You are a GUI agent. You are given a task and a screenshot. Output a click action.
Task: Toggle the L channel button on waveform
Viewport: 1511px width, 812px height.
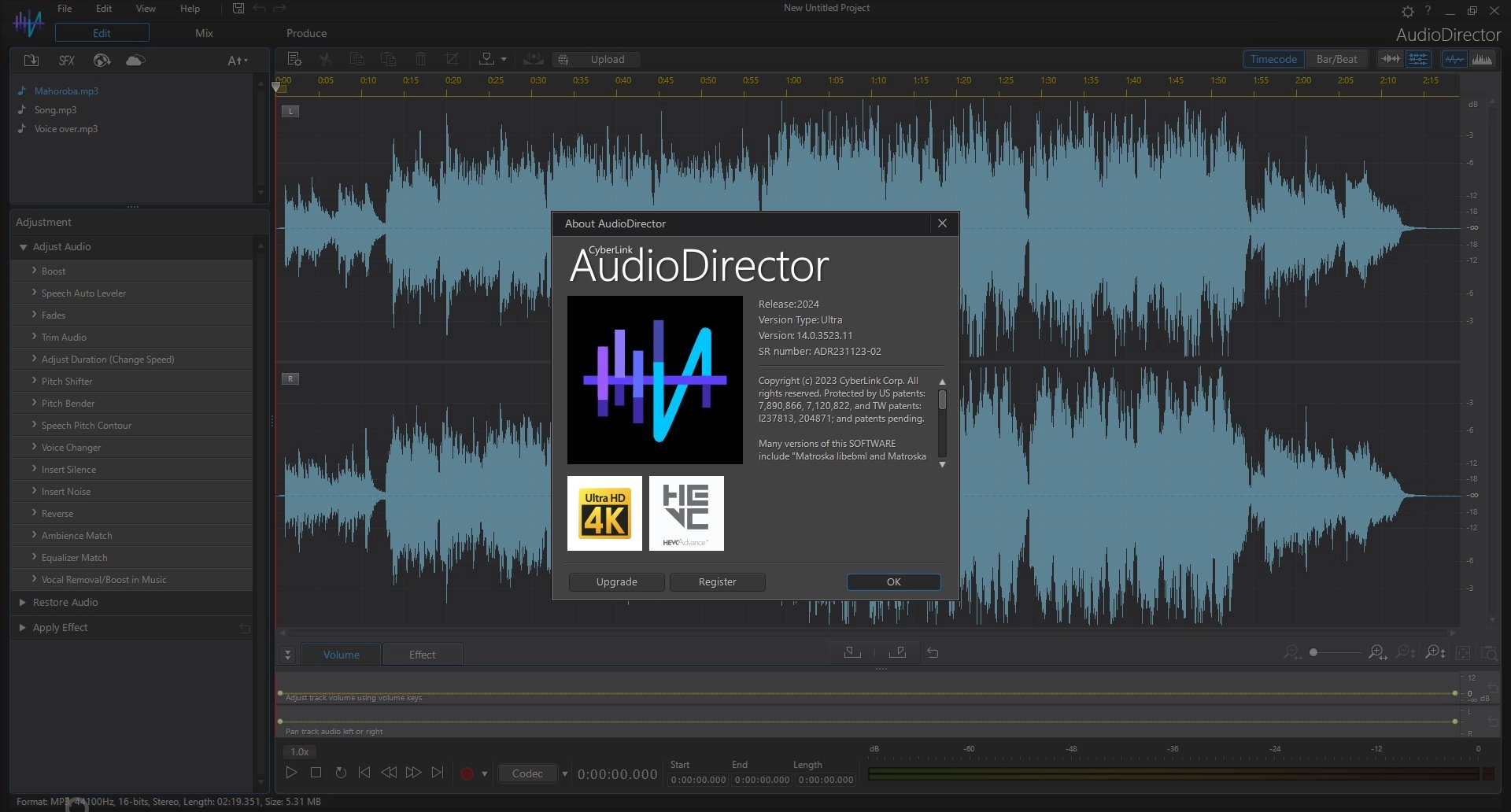[290, 112]
